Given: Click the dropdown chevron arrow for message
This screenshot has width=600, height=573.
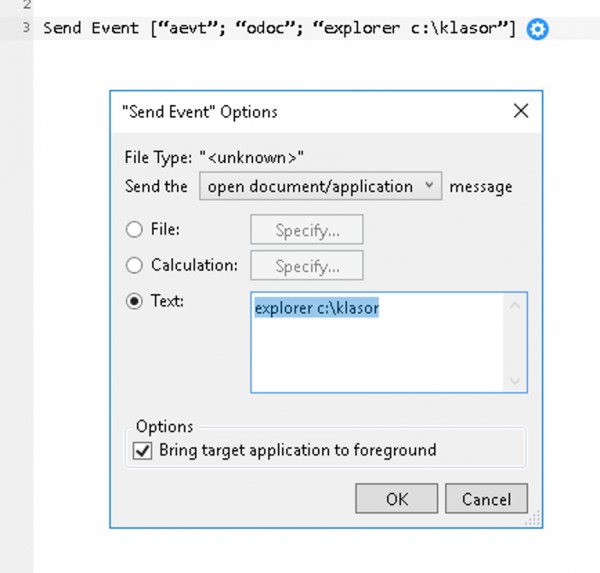Looking at the screenshot, I should (429, 185).
